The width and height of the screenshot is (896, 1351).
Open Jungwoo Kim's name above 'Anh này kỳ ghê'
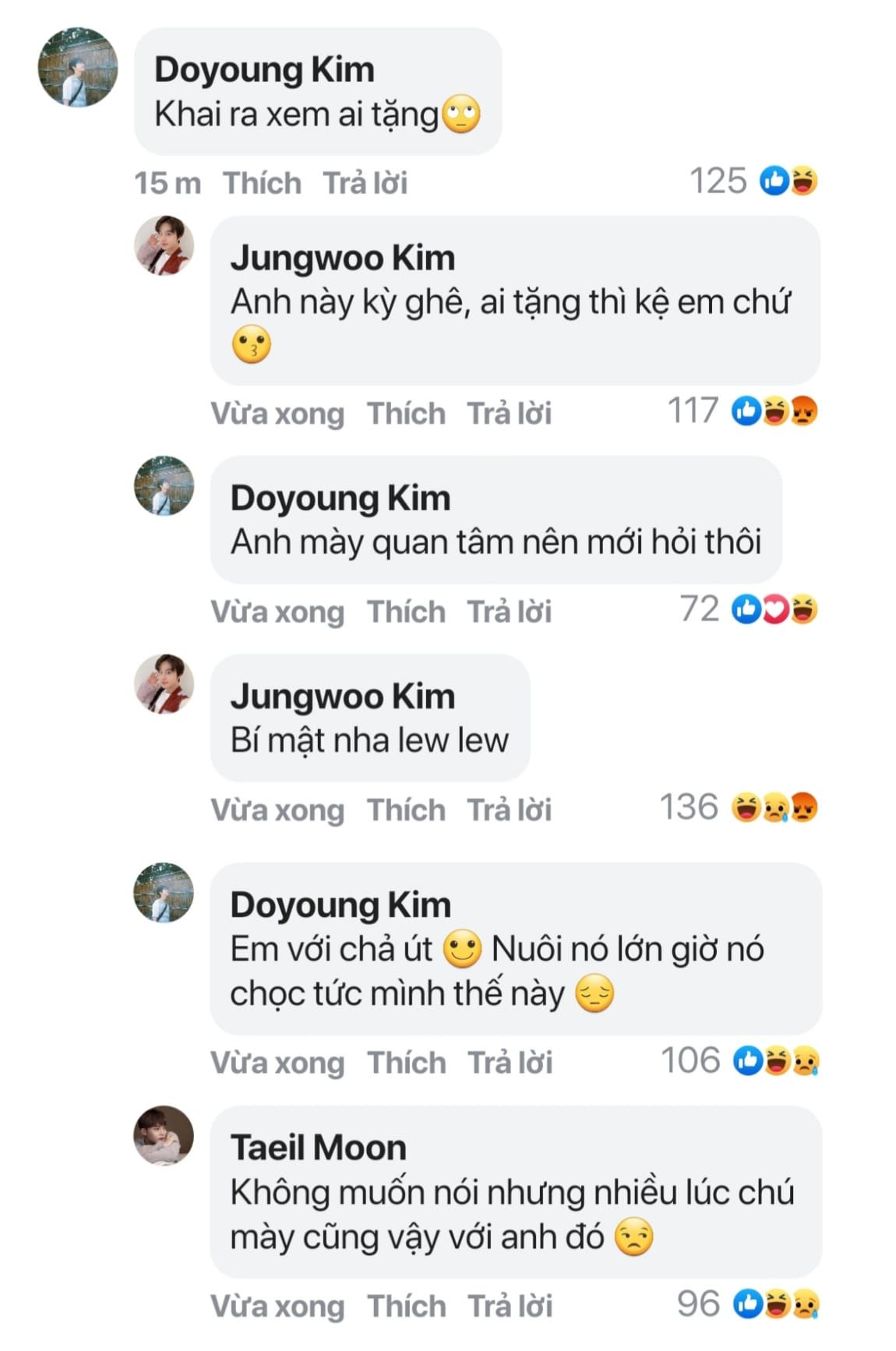click(343, 258)
